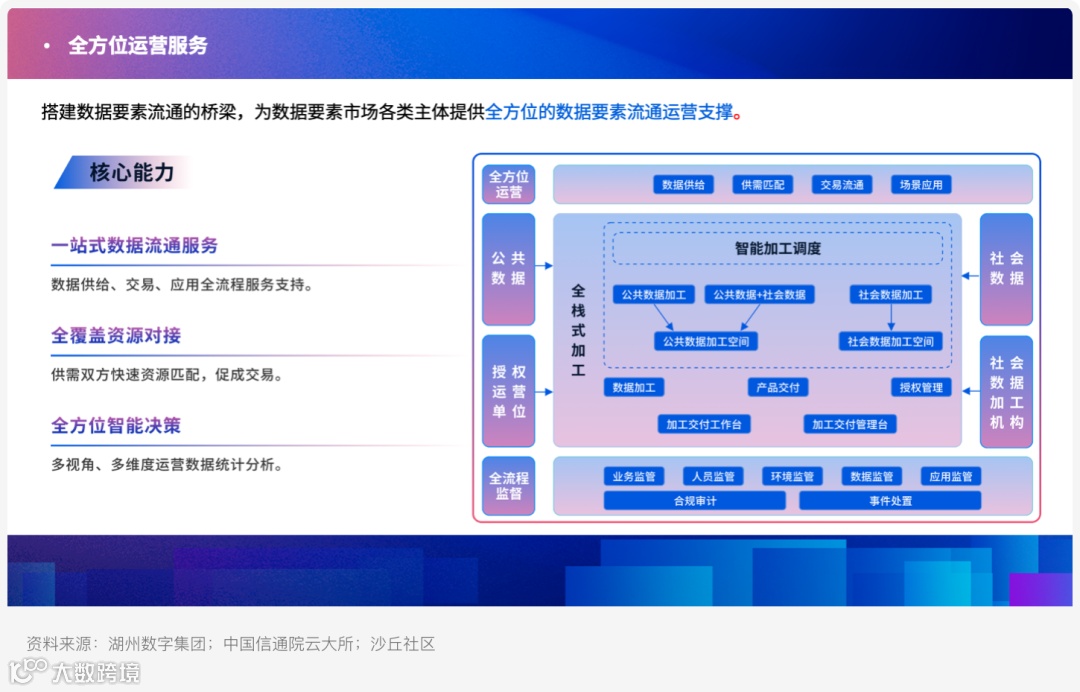
Task: Click blue text 全方位的数据要素流通运营支撑
Action: pos(609,112)
